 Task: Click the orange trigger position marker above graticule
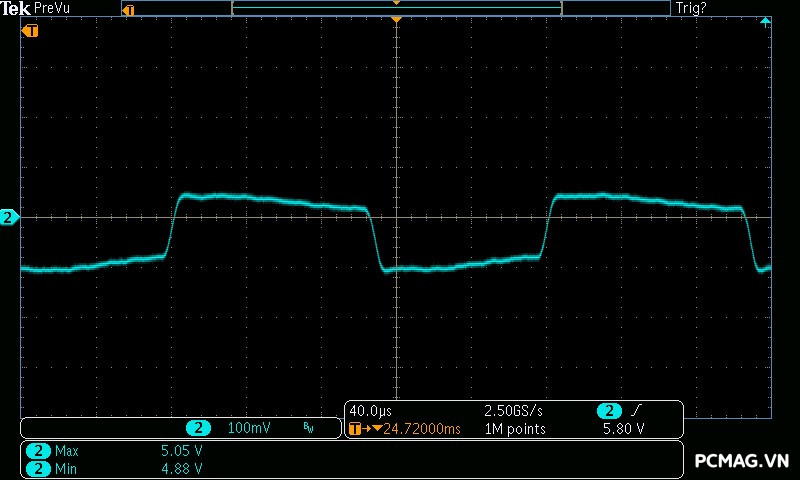click(x=397, y=20)
